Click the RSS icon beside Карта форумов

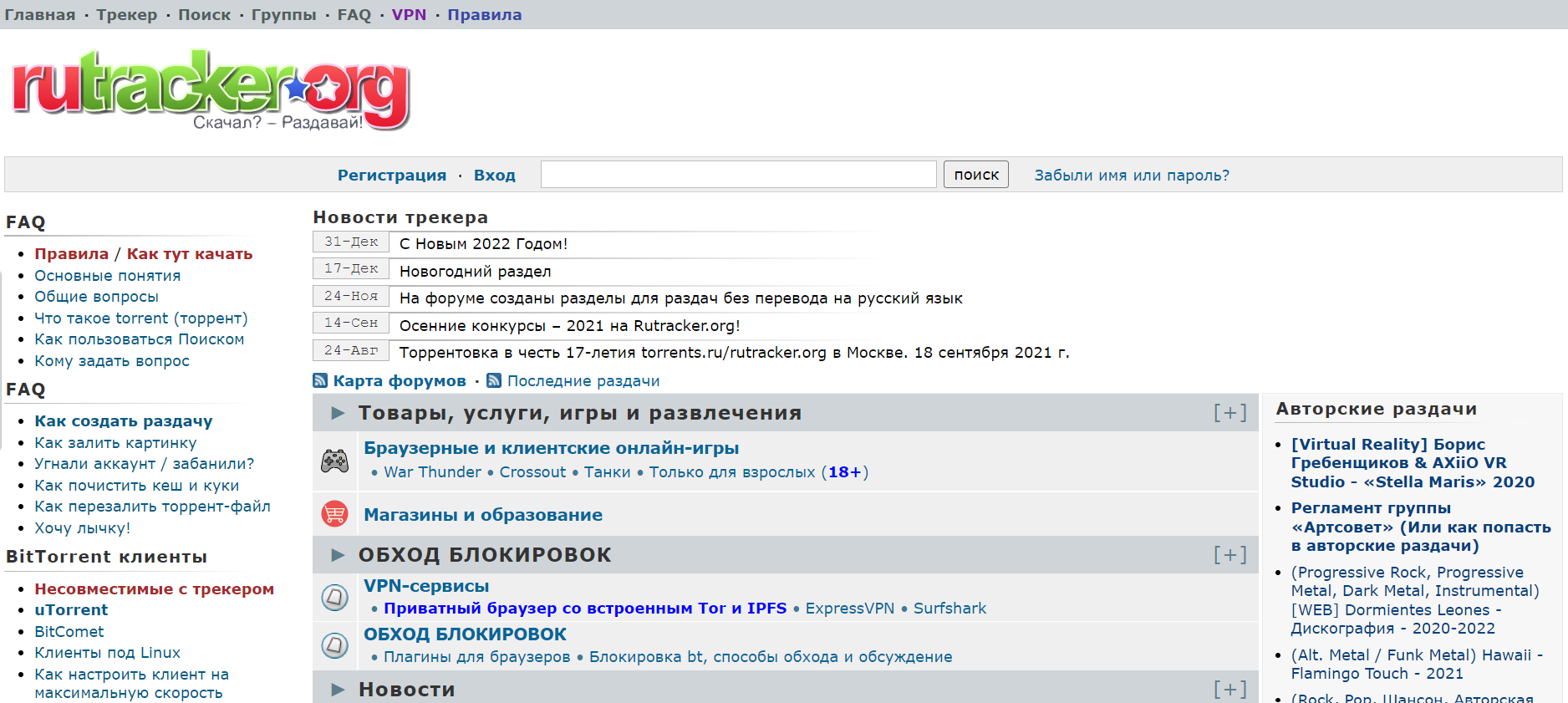pyautogui.click(x=320, y=380)
